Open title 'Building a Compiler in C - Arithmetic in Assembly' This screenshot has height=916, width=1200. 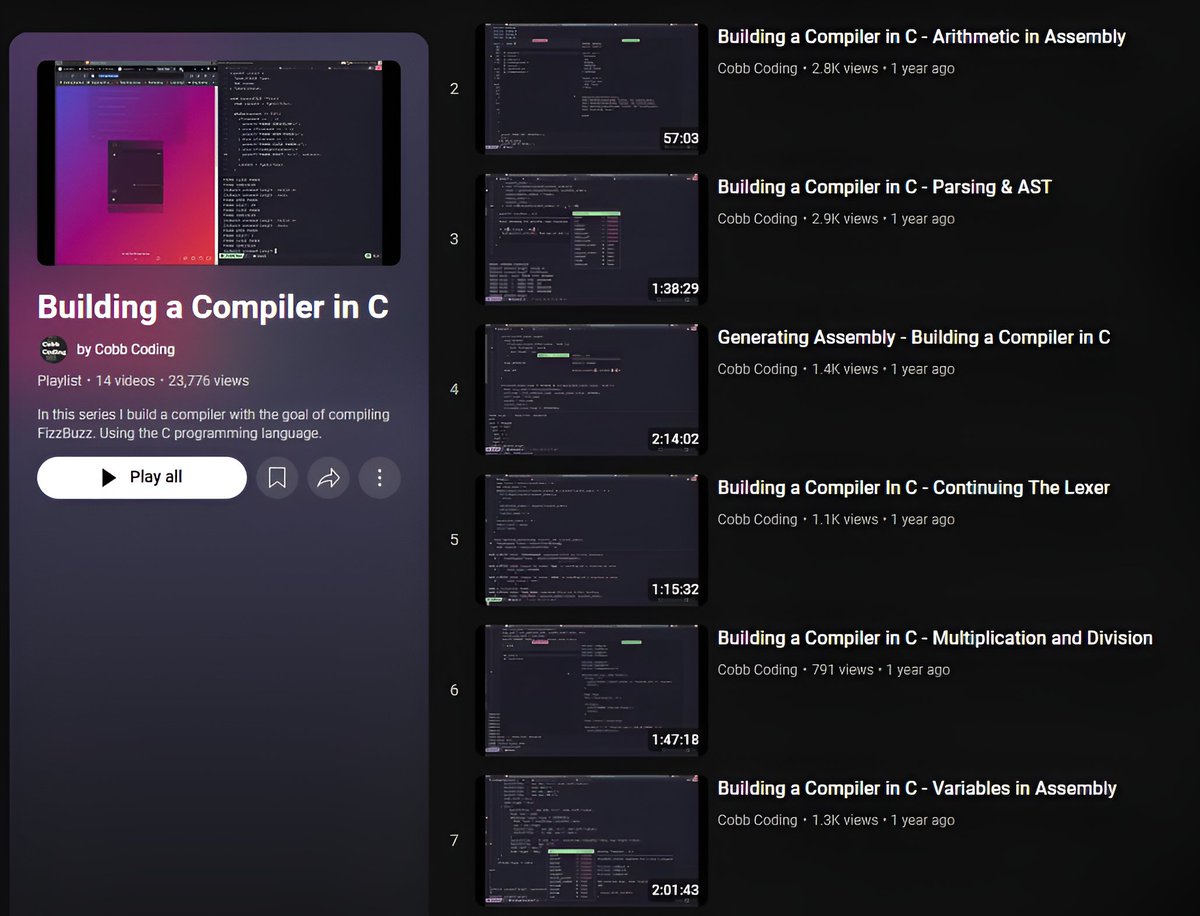coord(922,37)
